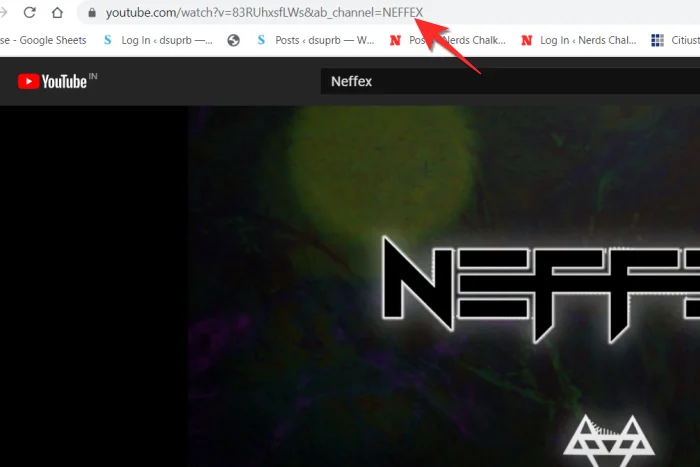This screenshot has height=467, width=700.
Task: Open the globe icon bookmark
Action: pyautogui.click(x=234, y=41)
